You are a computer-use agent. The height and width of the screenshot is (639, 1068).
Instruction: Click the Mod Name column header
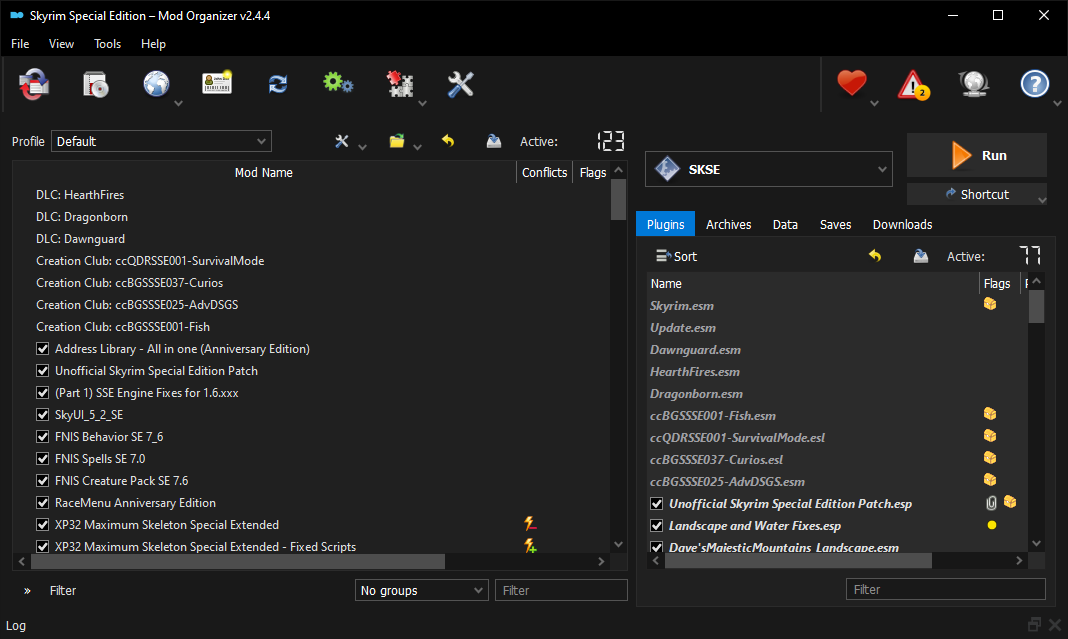[264, 172]
